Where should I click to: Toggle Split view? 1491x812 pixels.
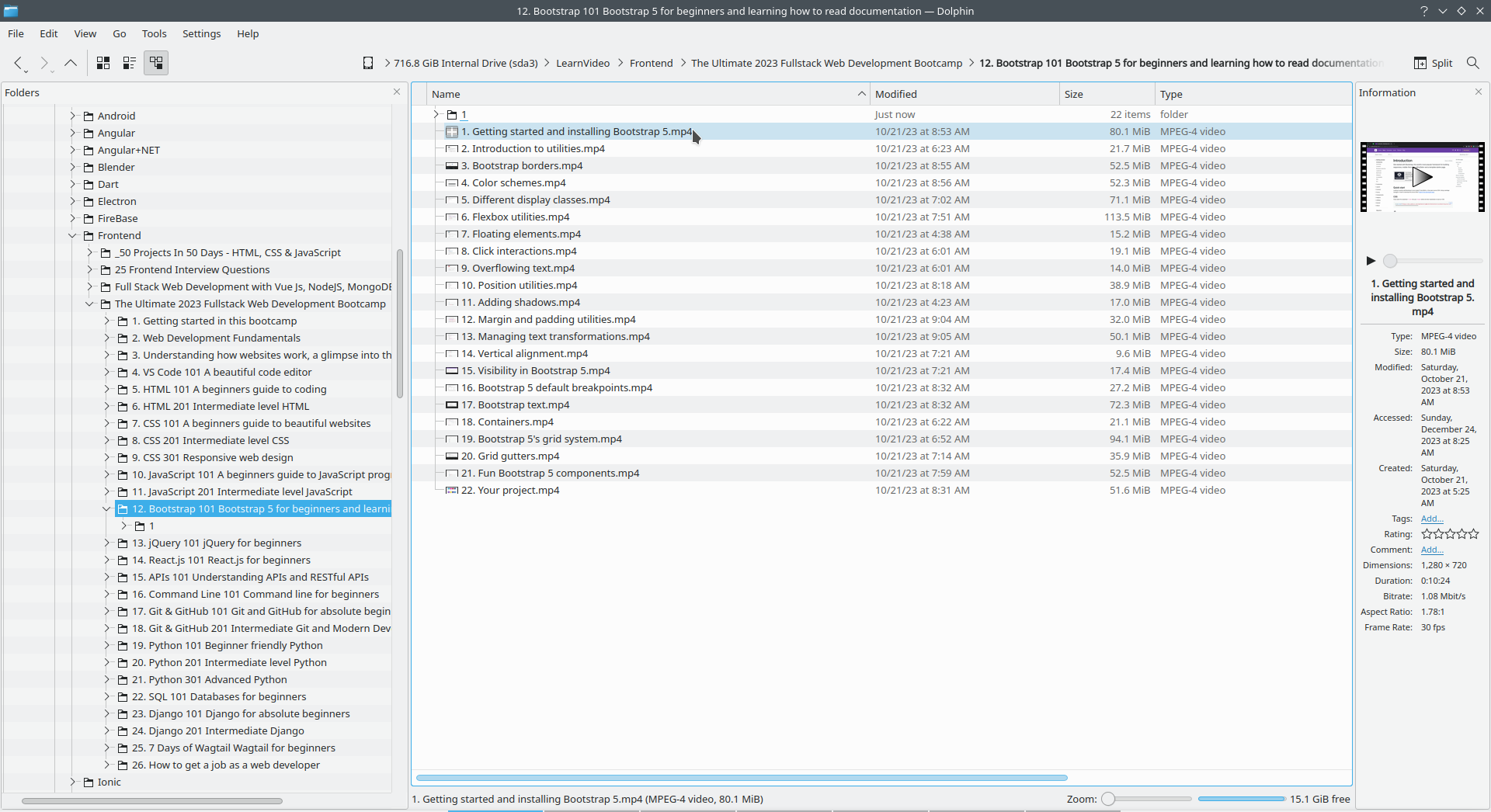coord(1434,63)
